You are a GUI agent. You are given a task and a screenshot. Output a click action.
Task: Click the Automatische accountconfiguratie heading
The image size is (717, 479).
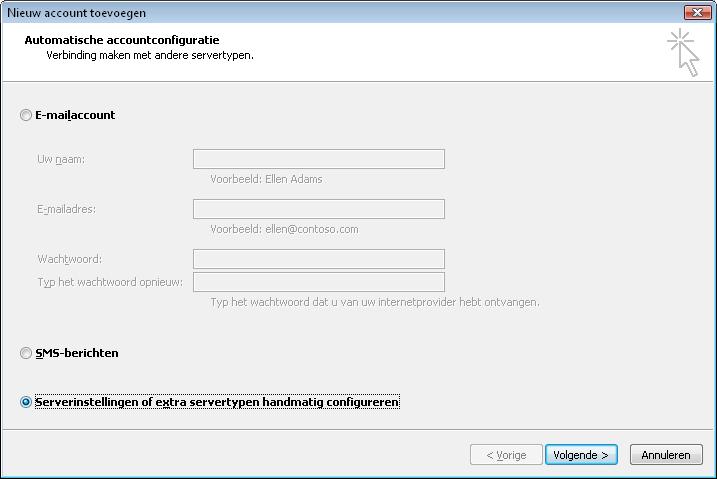click(122, 40)
